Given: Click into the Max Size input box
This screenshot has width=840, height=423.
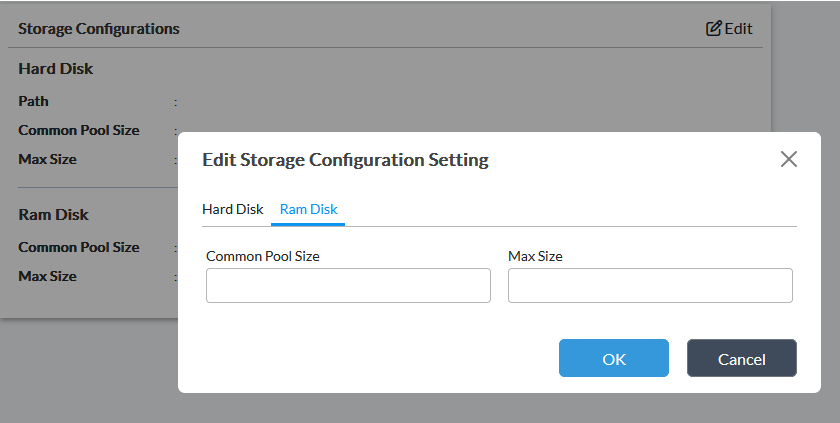Looking at the screenshot, I should 650,285.
